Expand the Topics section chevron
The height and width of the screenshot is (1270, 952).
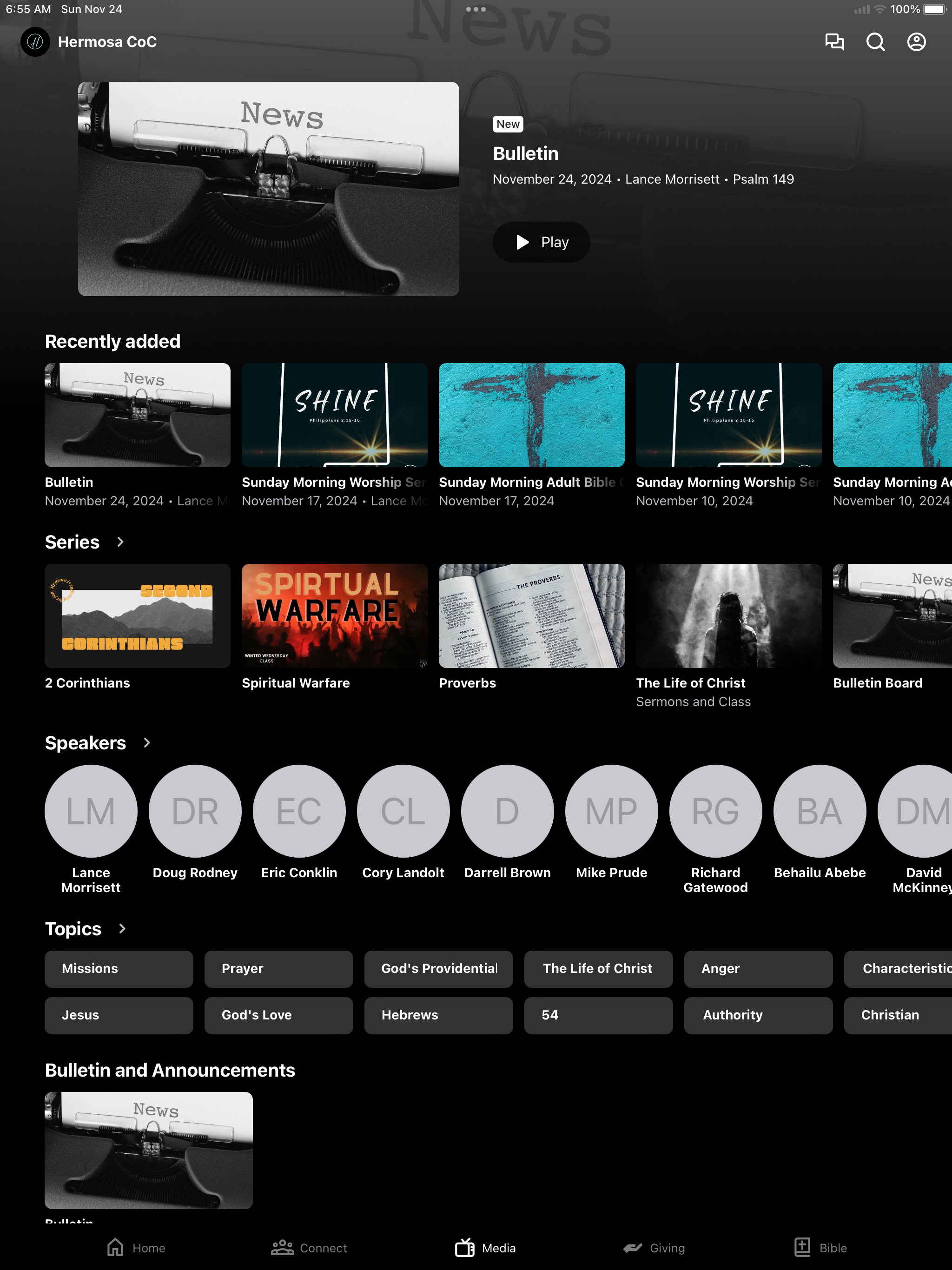click(x=122, y=929)
